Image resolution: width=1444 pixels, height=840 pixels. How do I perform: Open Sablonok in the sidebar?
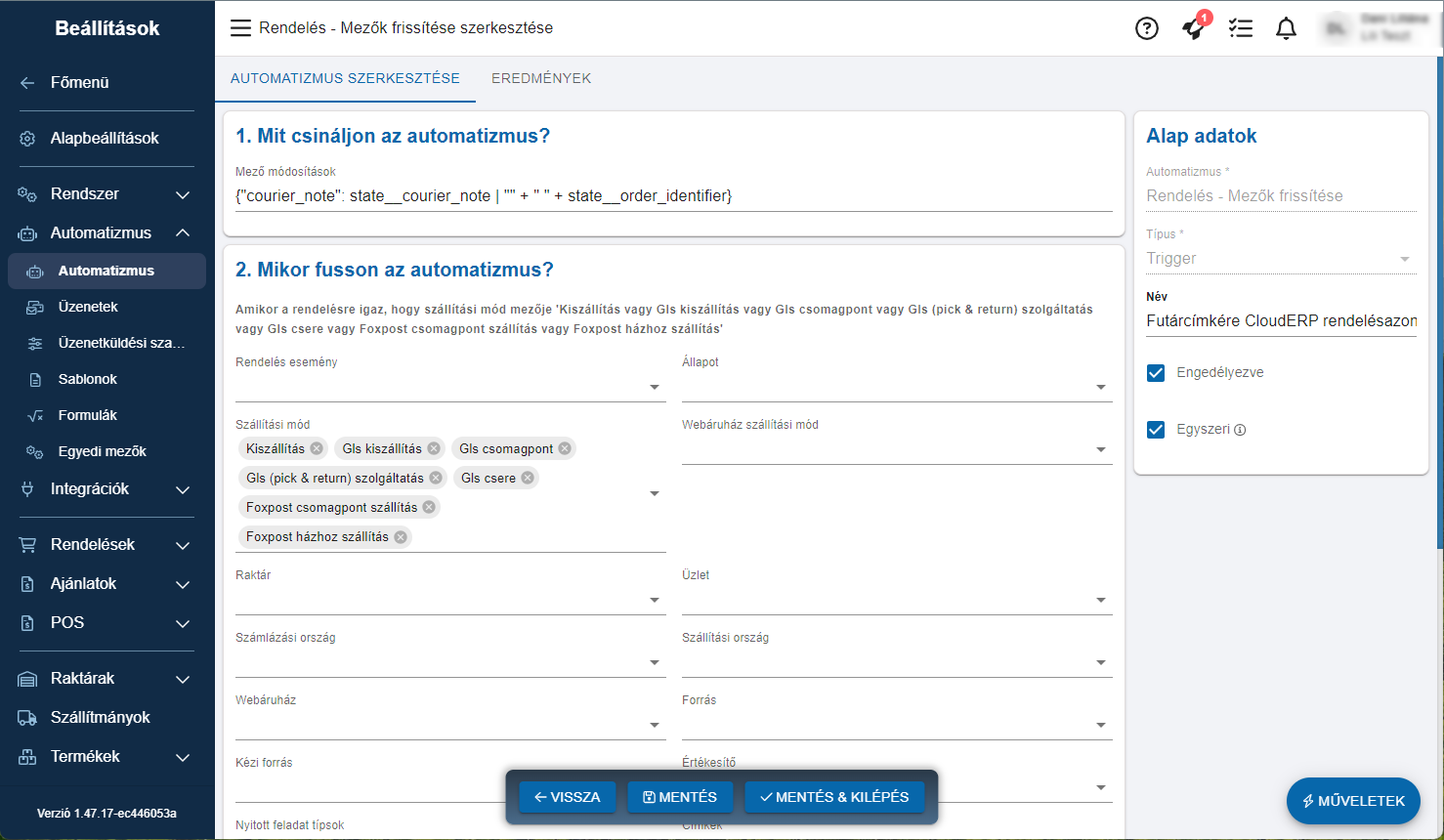[88, 379]
